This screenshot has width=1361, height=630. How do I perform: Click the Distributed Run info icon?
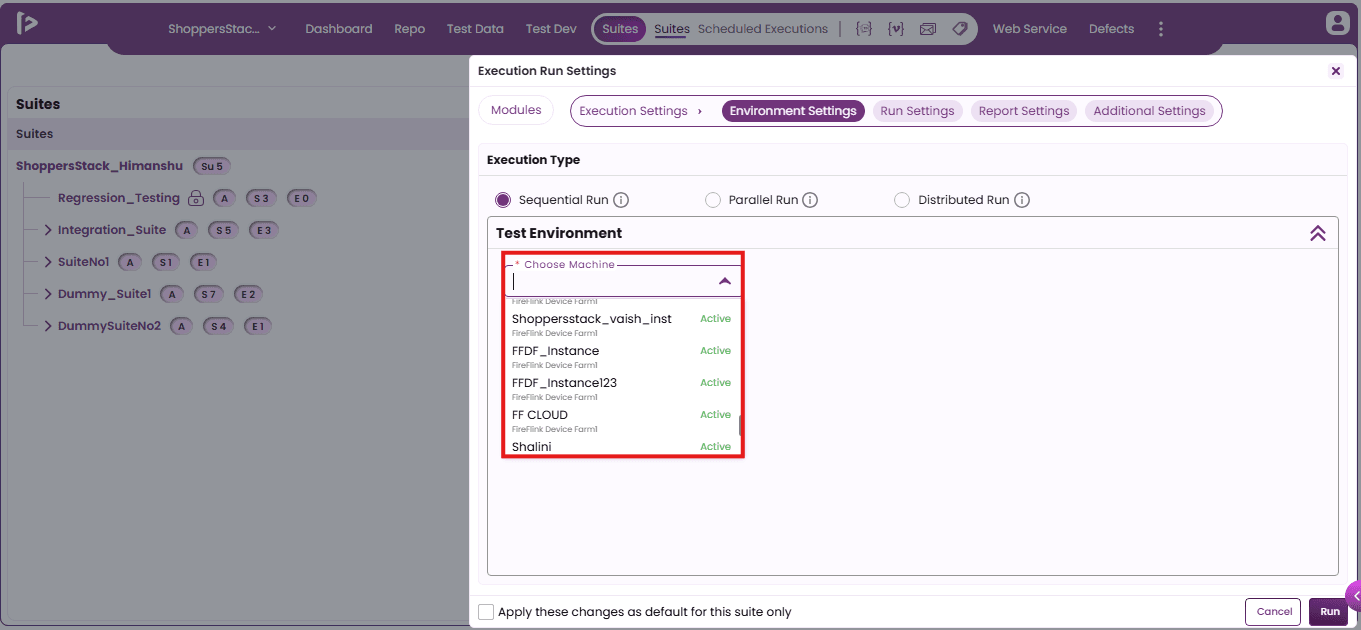click(x=1022, y=200)
